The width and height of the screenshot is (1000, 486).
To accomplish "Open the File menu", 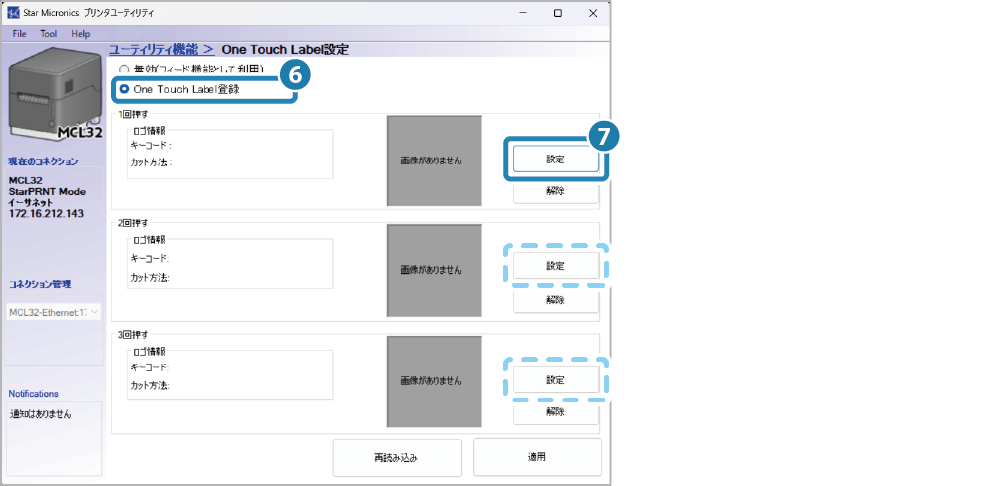I will [19, 34].
